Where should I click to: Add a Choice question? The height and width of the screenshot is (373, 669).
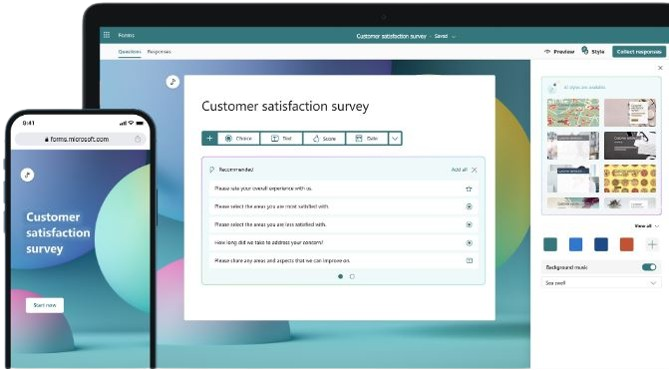[239, 138]
